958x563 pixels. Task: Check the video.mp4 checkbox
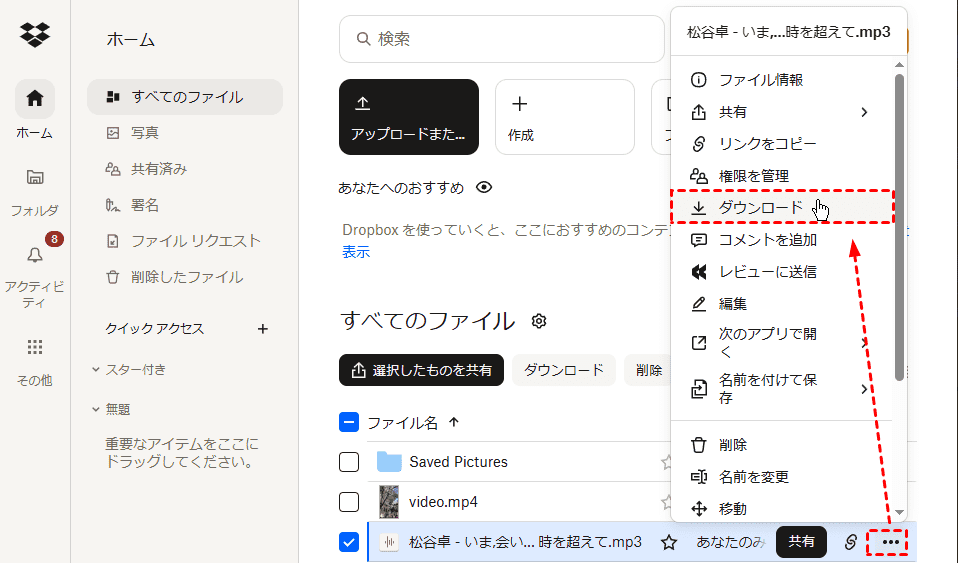(349, 502)
